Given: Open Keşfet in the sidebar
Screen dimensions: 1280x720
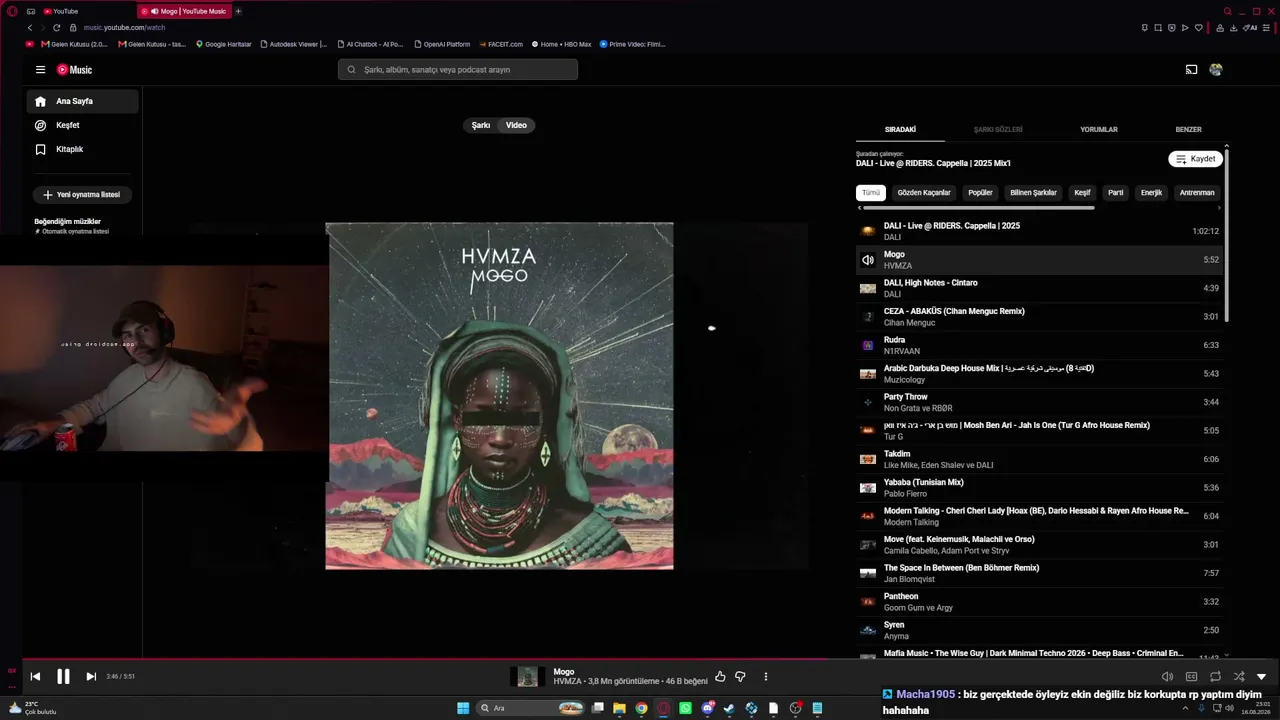Looking at the screenshot, I should pos(82,125).
